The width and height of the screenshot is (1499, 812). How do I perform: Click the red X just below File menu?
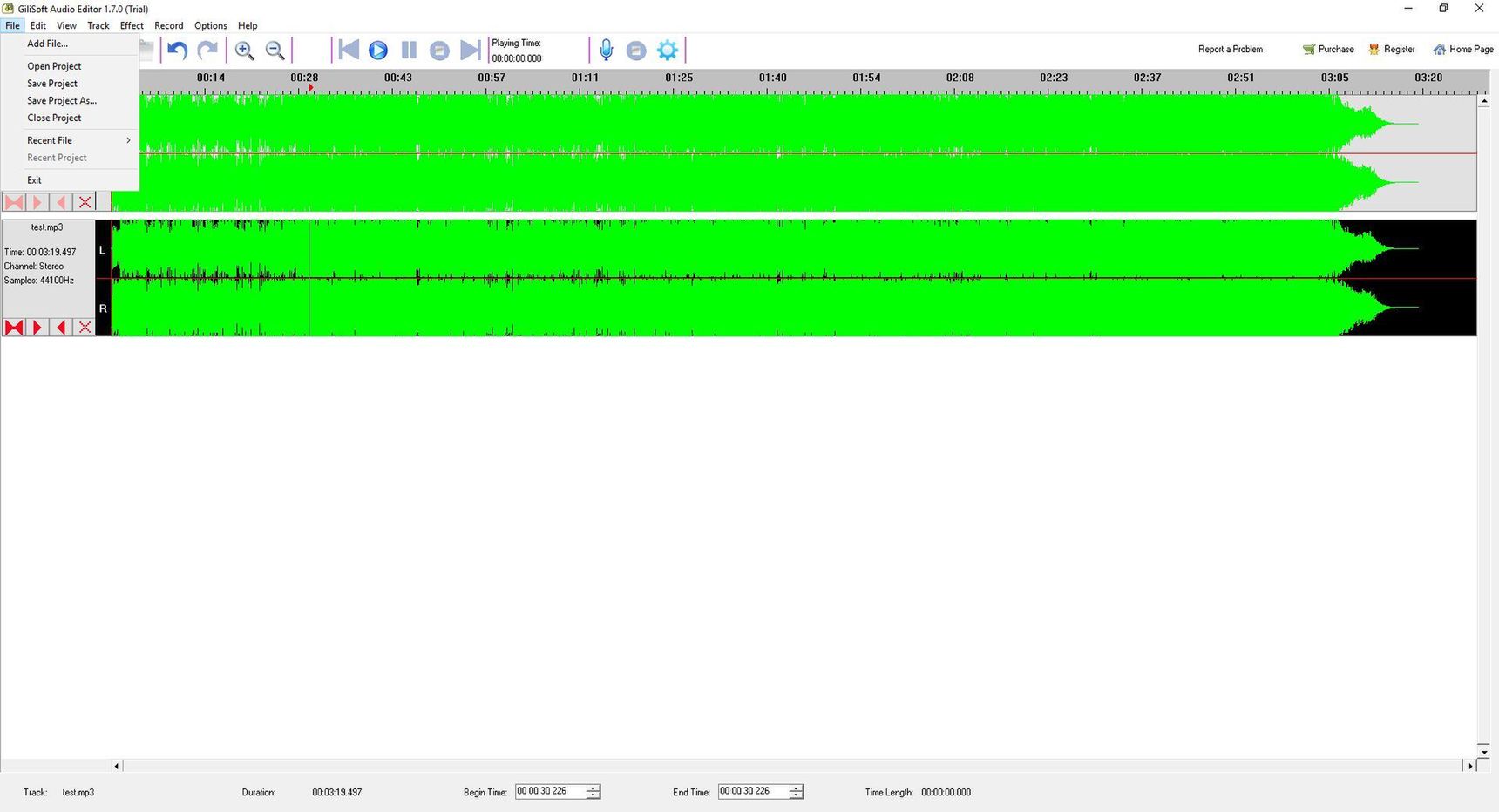click(x=85, y=202)
